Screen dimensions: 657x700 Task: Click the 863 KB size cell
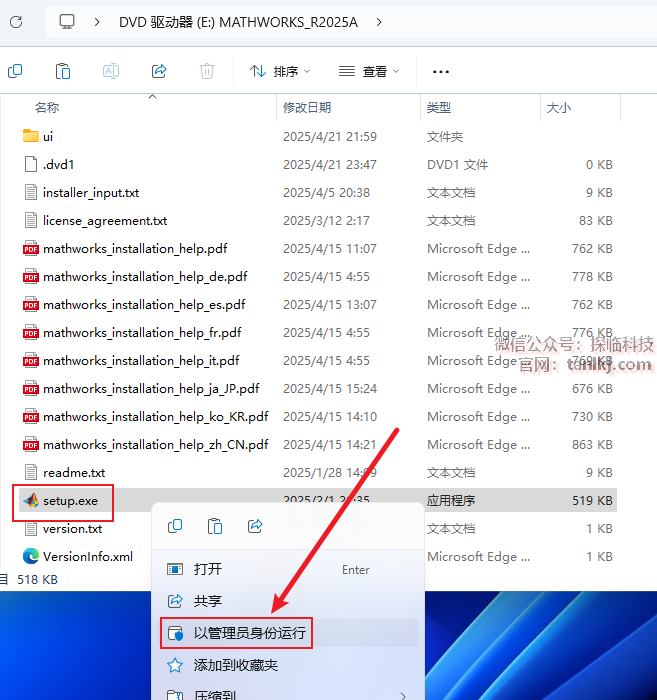click(592, 445)
